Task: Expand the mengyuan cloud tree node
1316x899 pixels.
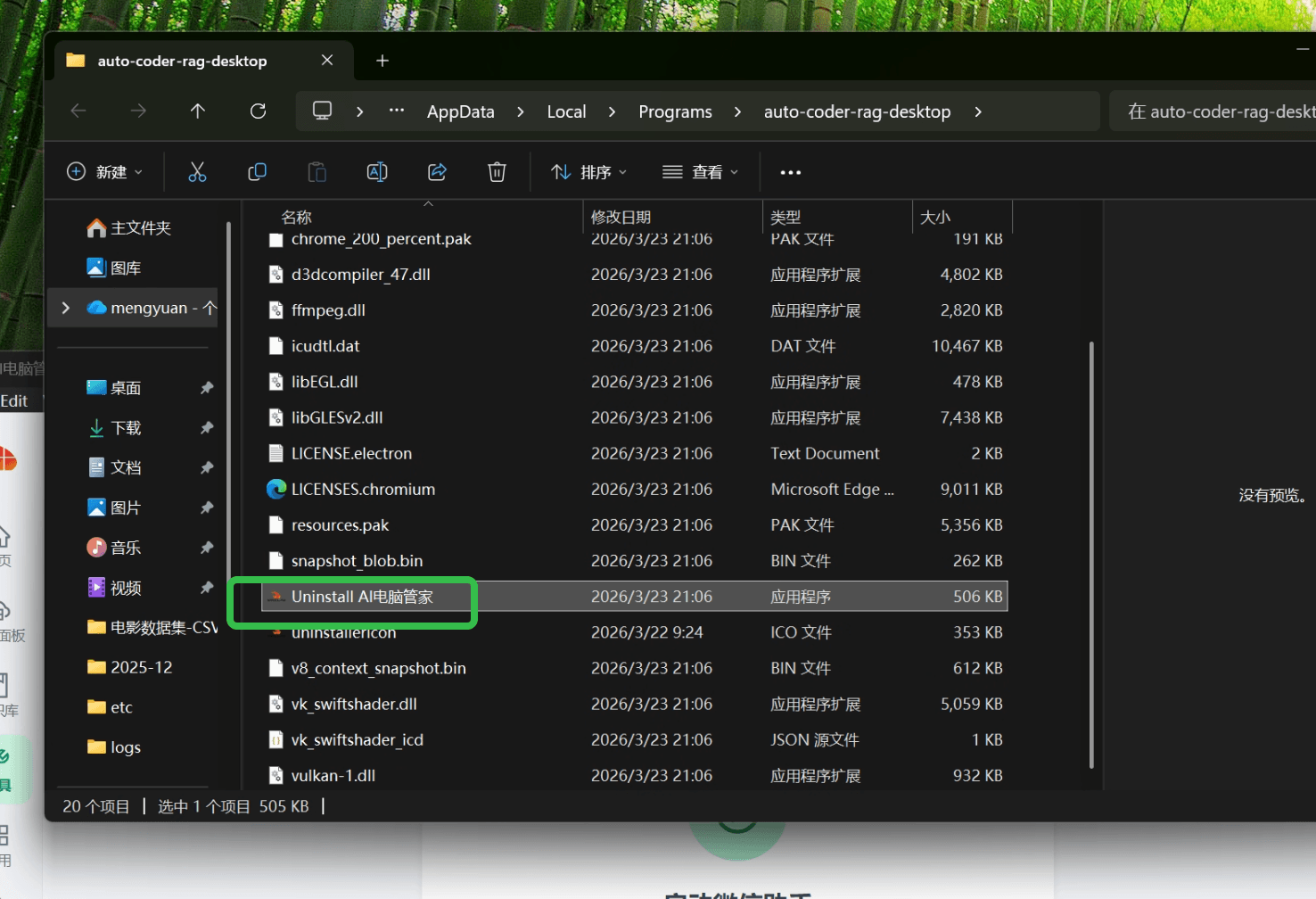Action: tap(66, 308)
